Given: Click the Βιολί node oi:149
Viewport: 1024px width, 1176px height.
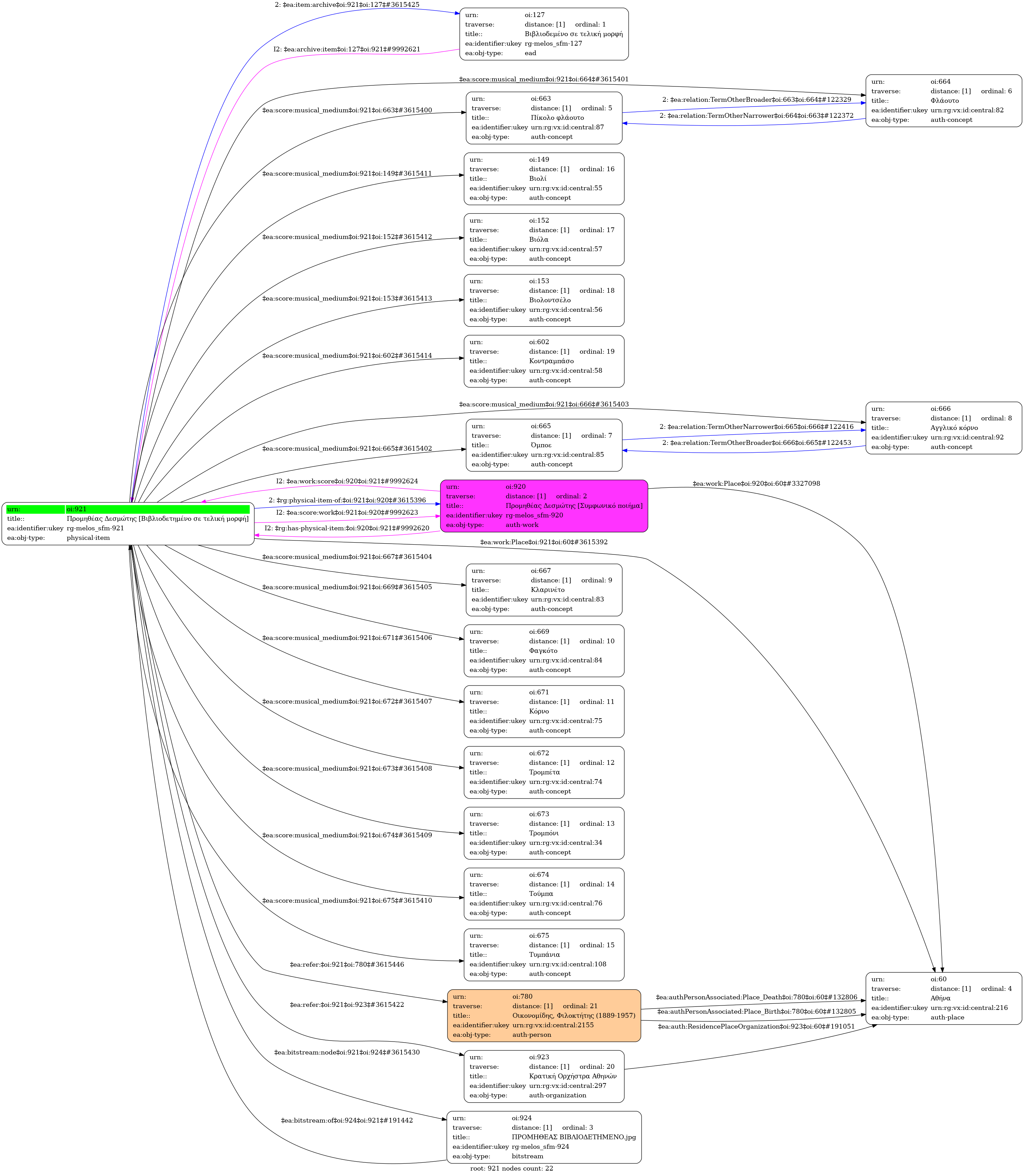Looking at the screenshot, I should pyautogui.click(x=543, y=178).
